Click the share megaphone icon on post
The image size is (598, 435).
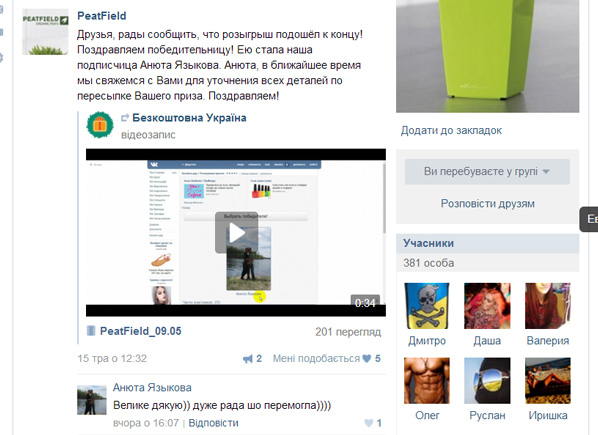[x=248, y=359]
